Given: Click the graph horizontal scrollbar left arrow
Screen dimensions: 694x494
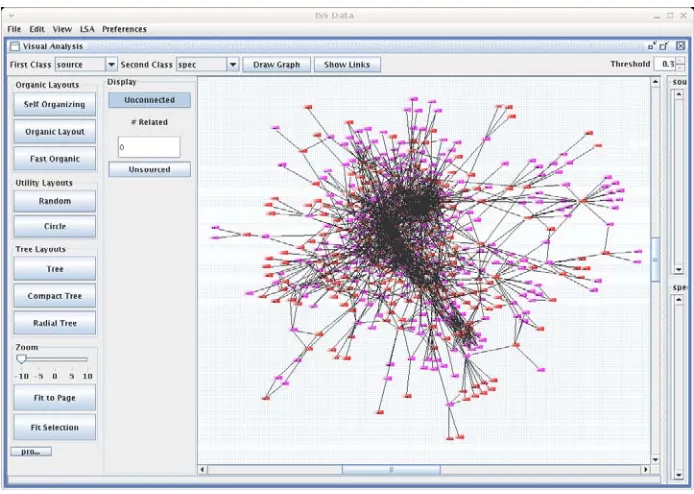Looking at the screenshot, I should 203,469.
